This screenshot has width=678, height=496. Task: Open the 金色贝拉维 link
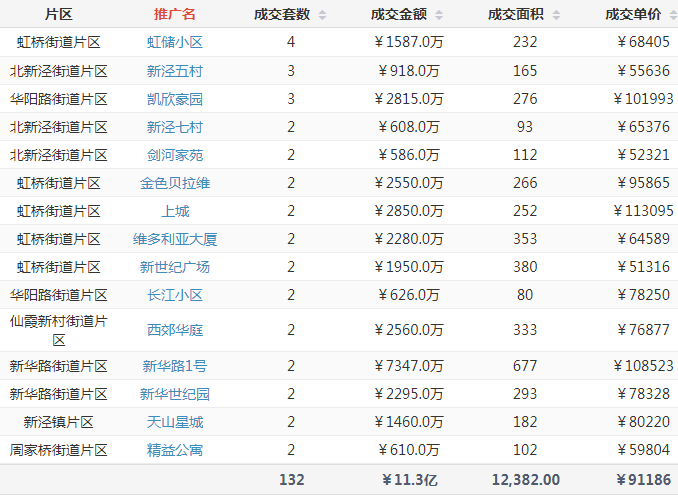coord(175,183)
